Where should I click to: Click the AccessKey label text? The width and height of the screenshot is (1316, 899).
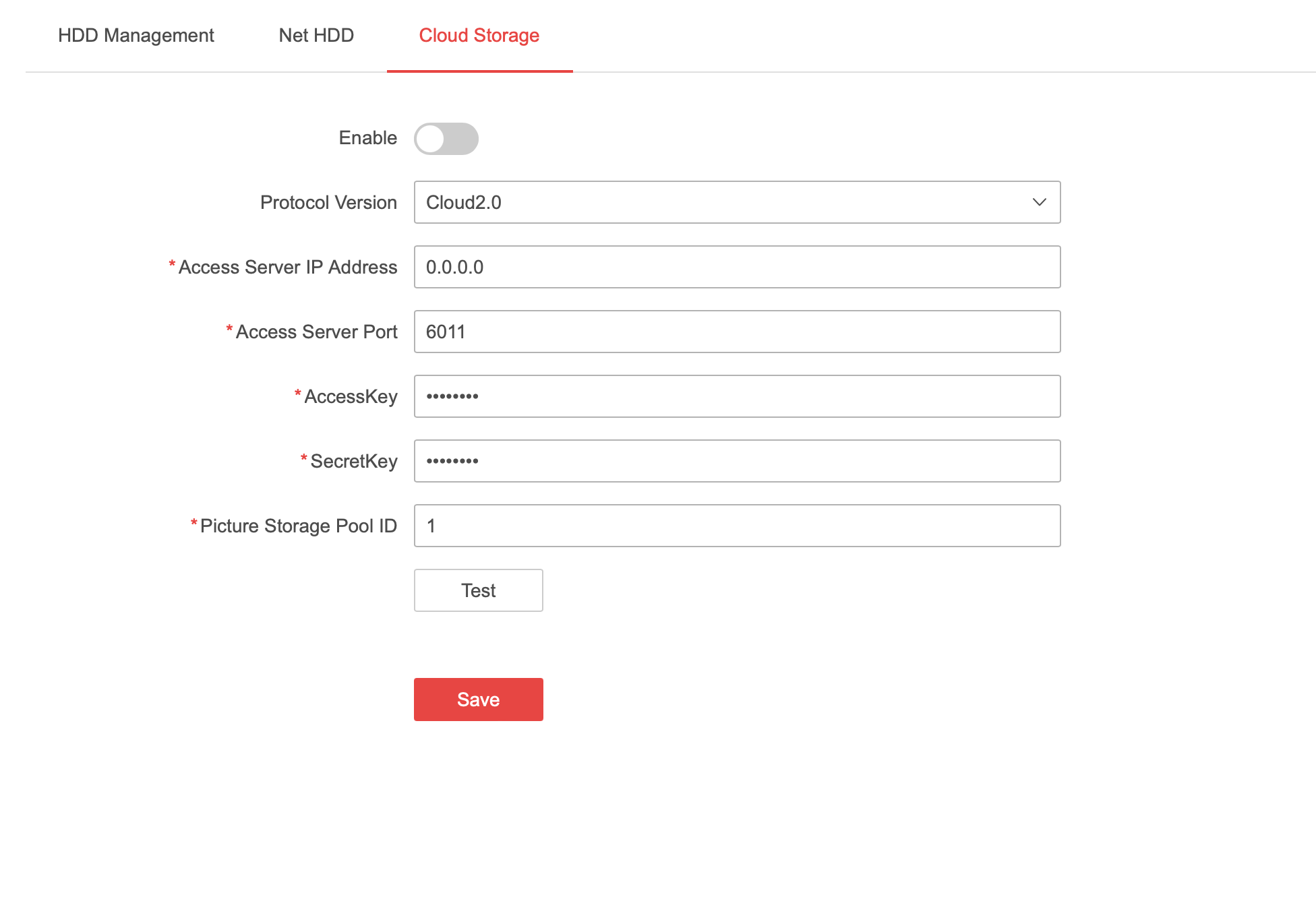pos(351,397)
